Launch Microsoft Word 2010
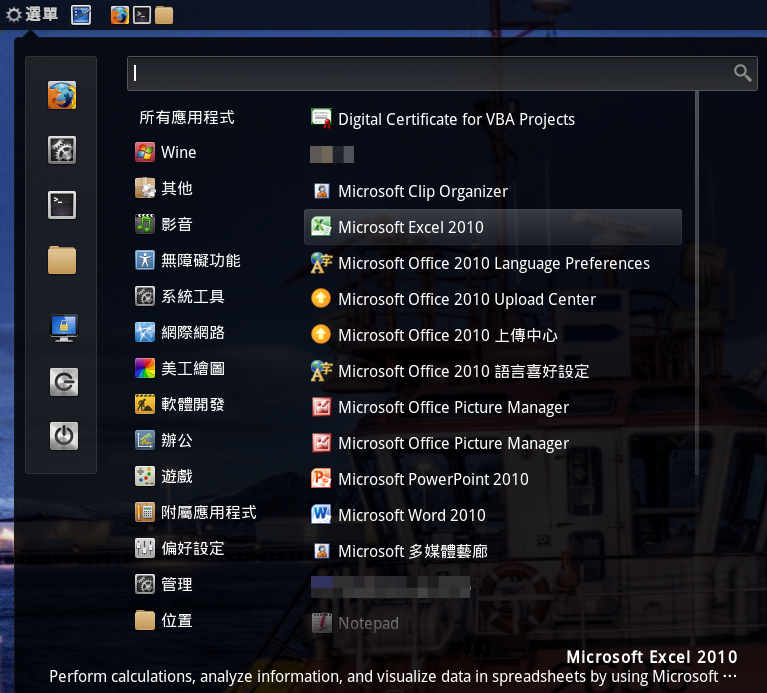Viewport: 767px width, 693px height. tap(493, 515)
